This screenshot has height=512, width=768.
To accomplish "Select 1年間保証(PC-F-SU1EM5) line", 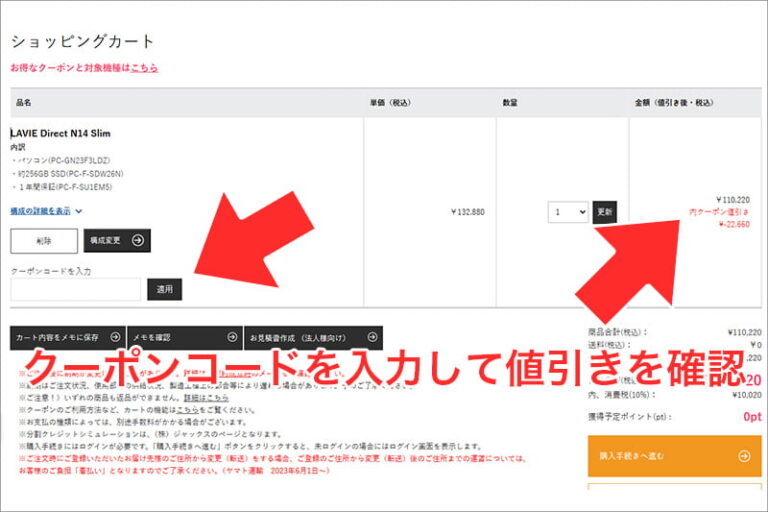I will coord(65,187).
